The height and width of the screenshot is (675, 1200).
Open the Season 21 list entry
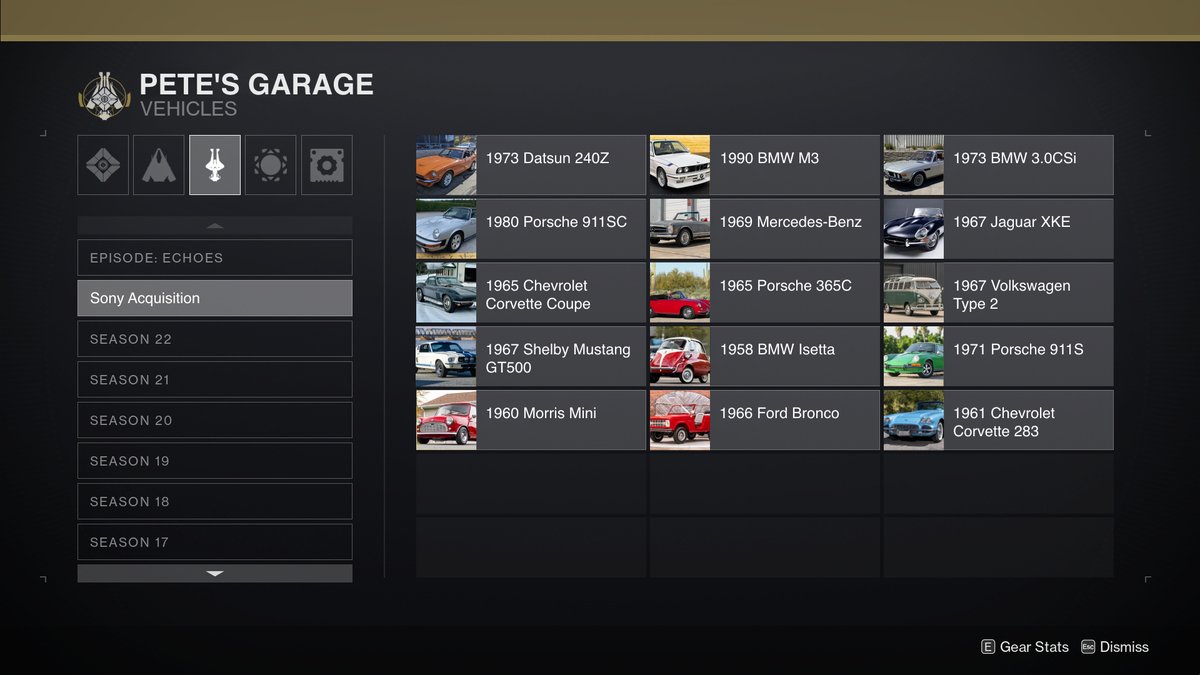point(215,380)
